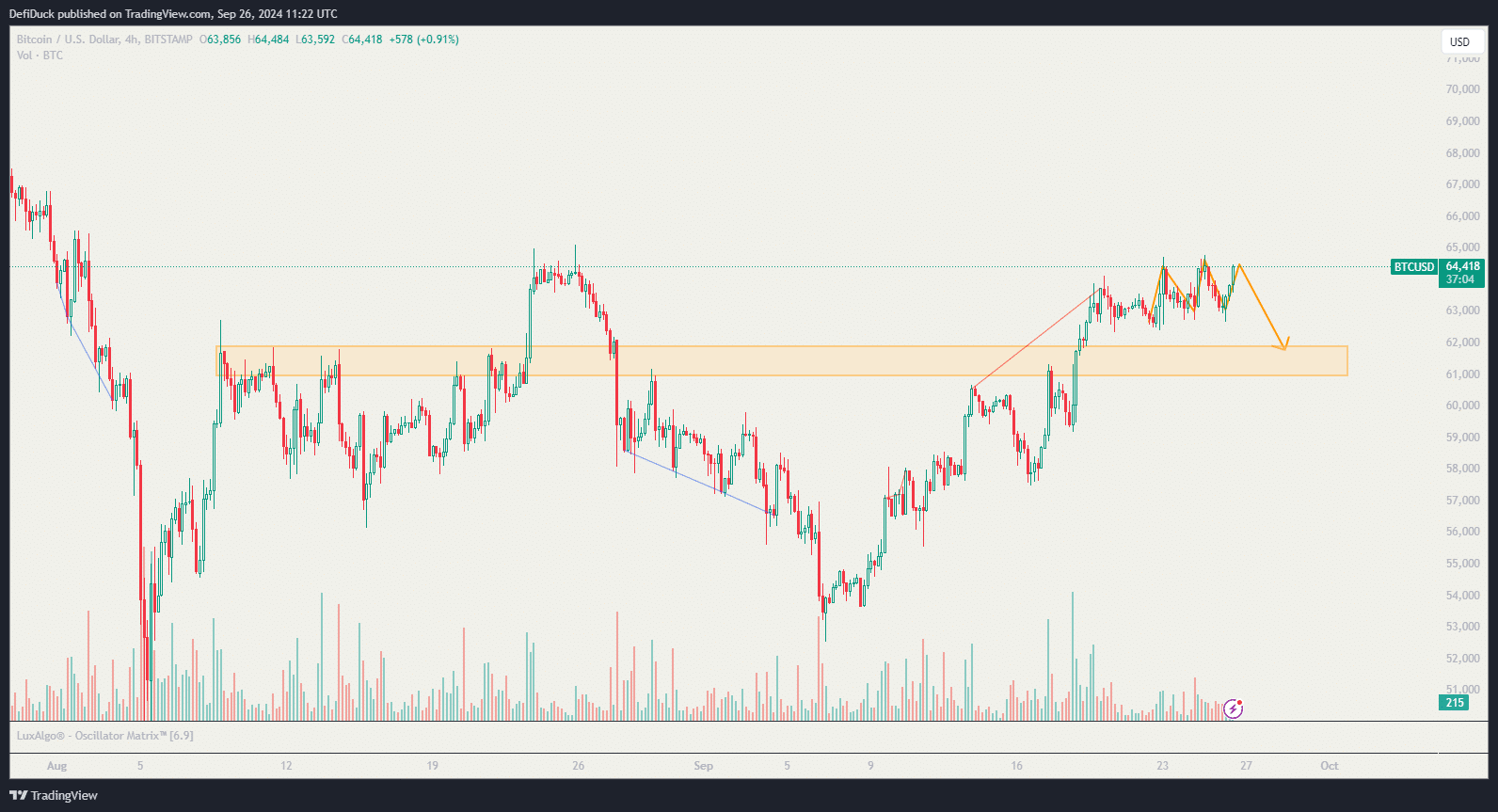Click the Aug label on time axis
Image resolution: width=1498 pixels, height=812 pixels.
[57, 766]
